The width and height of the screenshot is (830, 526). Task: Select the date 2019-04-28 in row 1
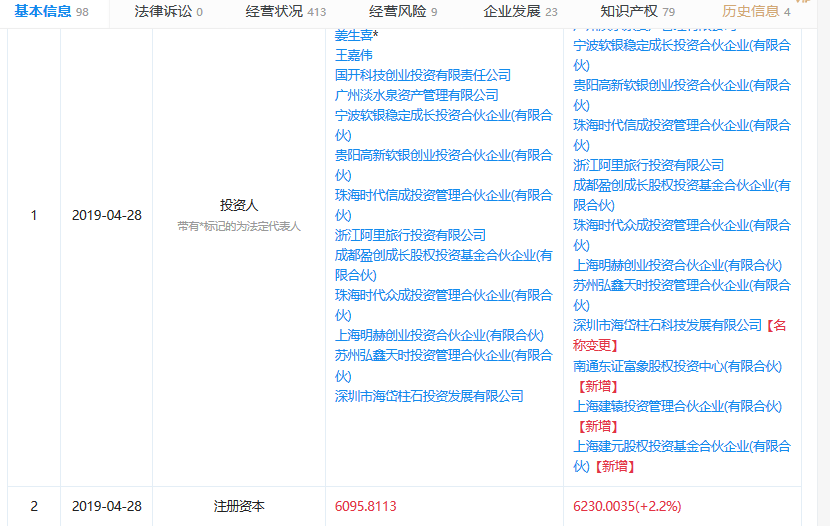107,215
